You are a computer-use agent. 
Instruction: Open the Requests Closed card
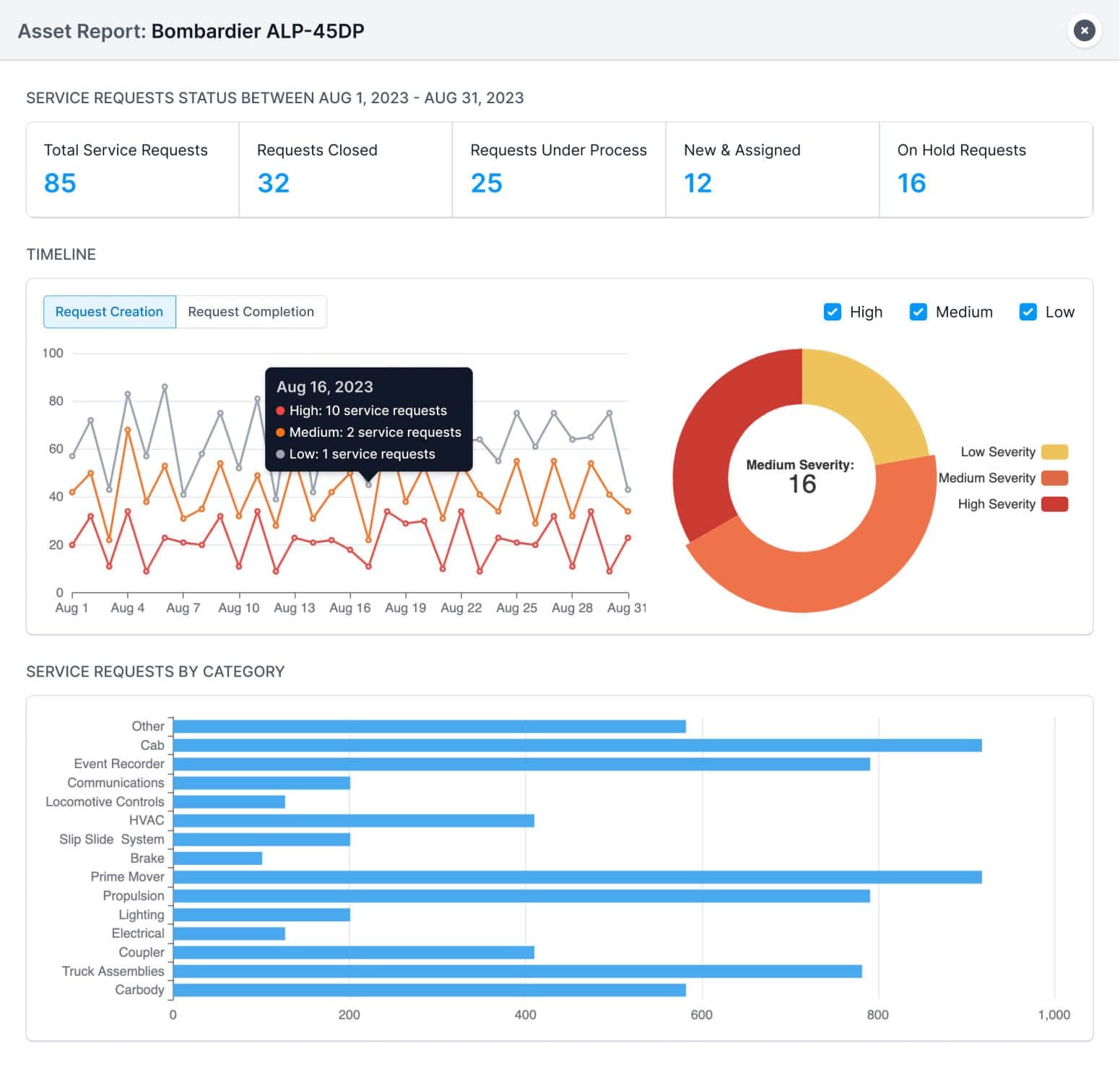(x=345, y=170)
